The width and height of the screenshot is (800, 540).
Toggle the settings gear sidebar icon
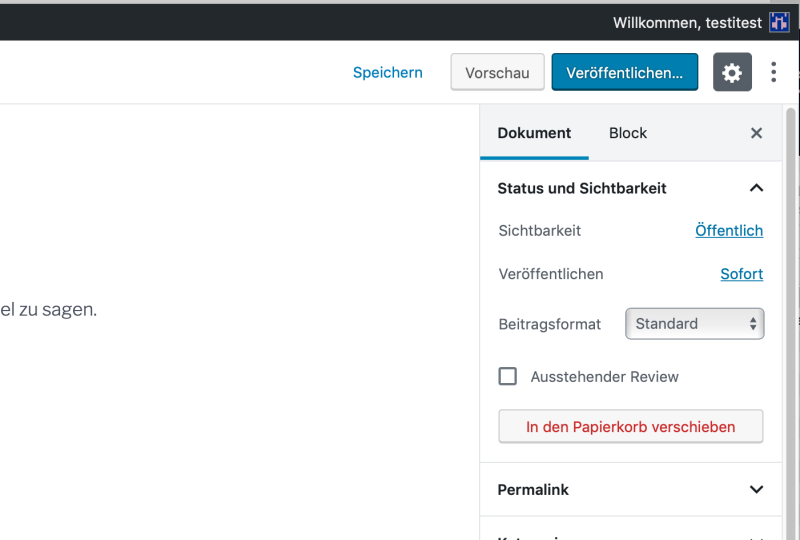(732, 73)
